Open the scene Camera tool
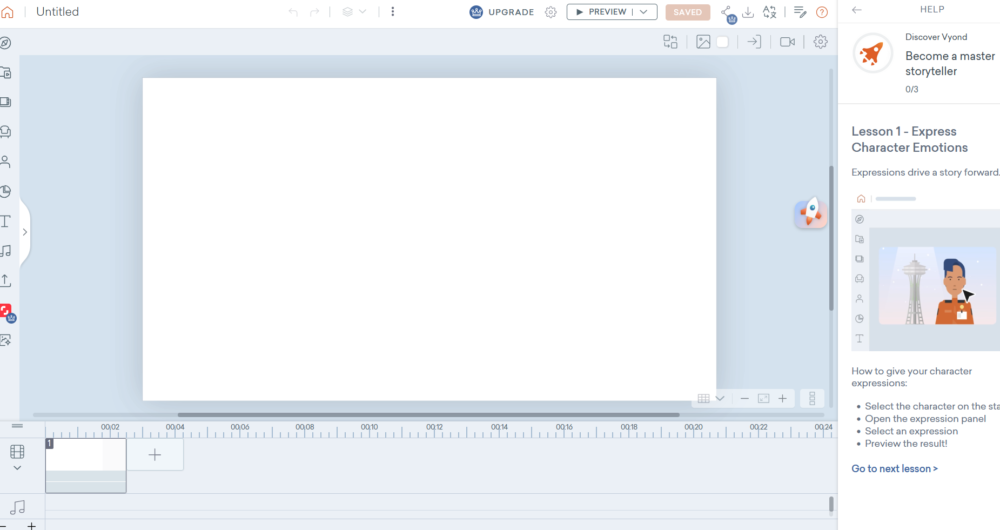 787,42
